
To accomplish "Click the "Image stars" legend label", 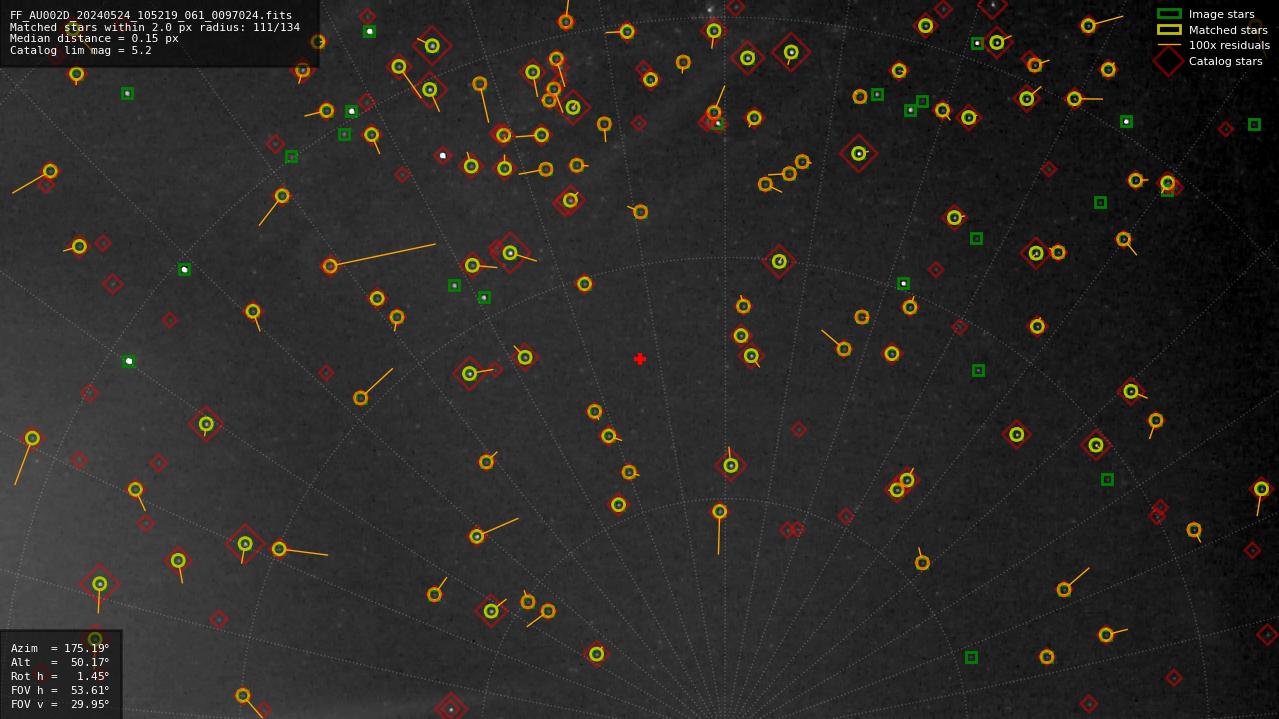I will 1221,14.
